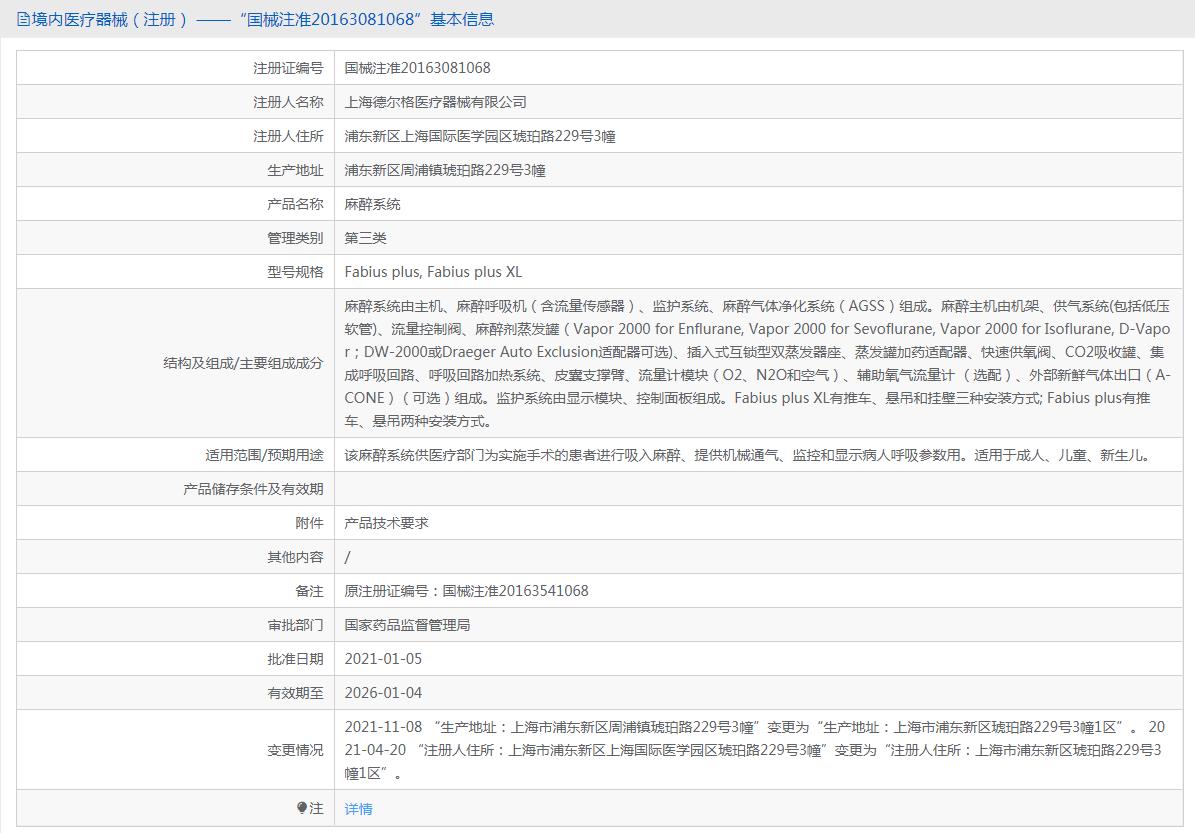The height and width of the screenshot is (833, 1195).
Task: Click registration number value 国械注准20163081068 in table
Action: coord(418,68)
